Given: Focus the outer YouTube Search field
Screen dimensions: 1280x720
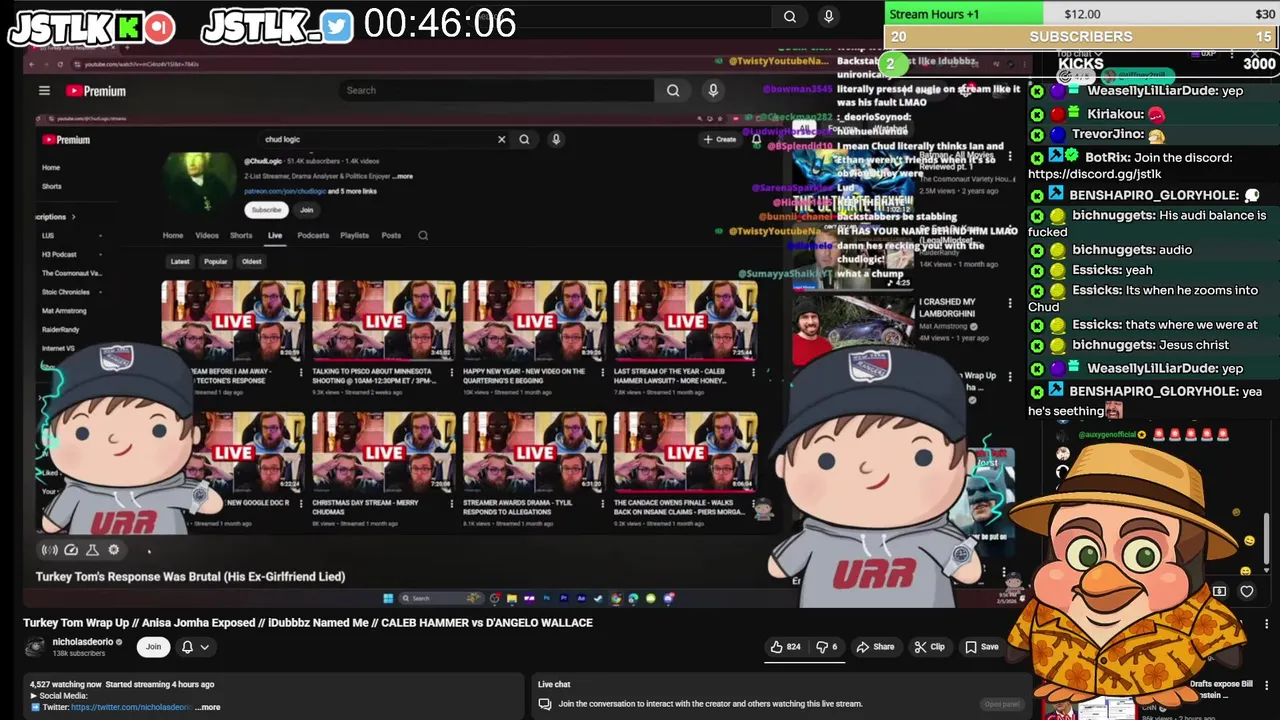Looking at the screenshot, I should coord(497,90).
